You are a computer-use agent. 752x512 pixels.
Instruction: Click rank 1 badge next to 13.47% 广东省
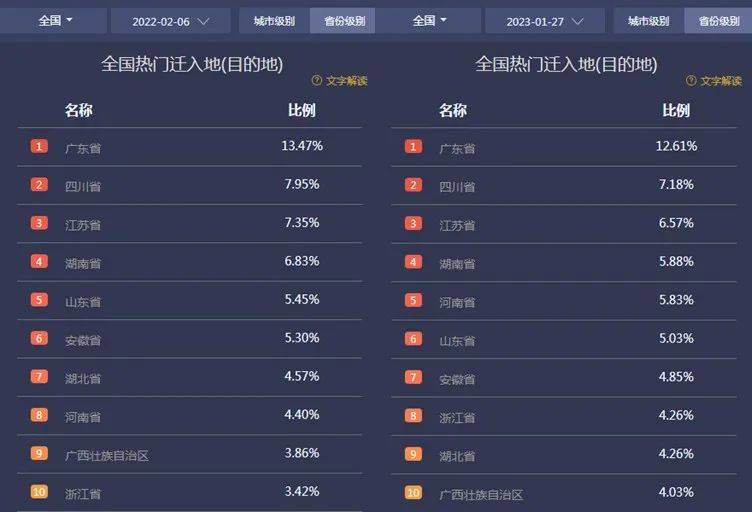tap(39, 146)
